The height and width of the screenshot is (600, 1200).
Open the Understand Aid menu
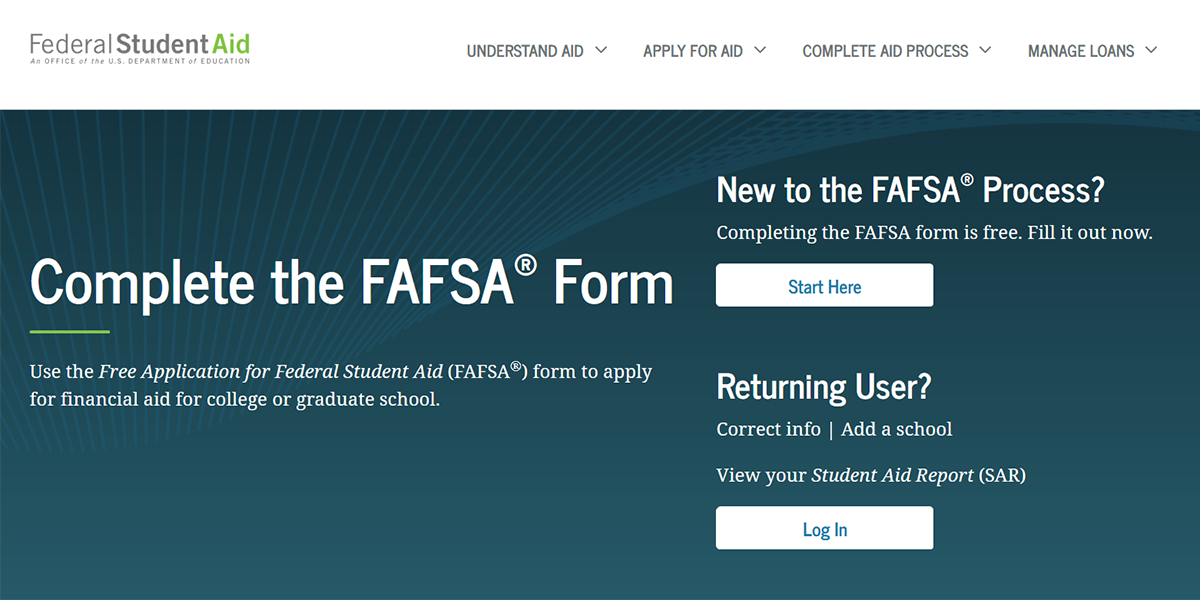pos(525,51)
